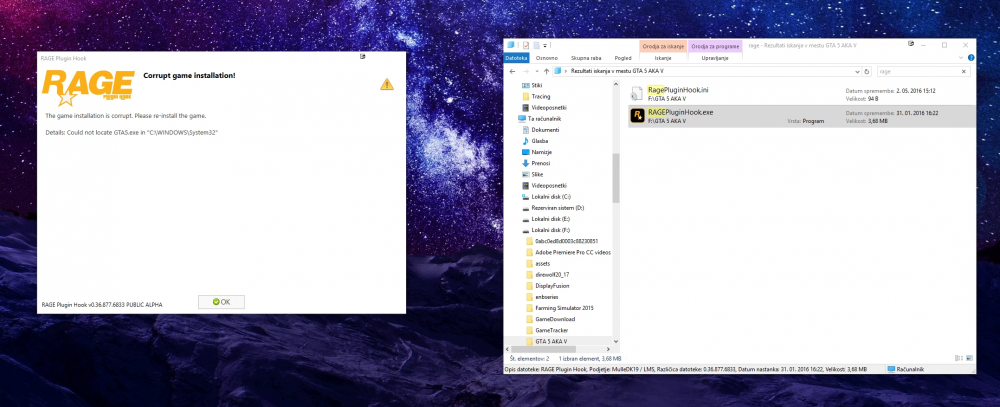The width and height of the screenshot is (1000, 407).
Task: Select RagePluginHook.ini file result
Action: [802, 94]
